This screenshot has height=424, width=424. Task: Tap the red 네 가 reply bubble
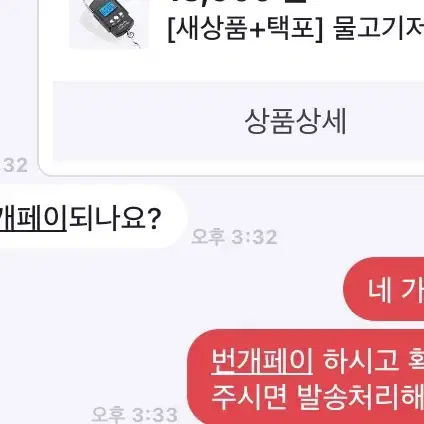click(x=384, y=289)
